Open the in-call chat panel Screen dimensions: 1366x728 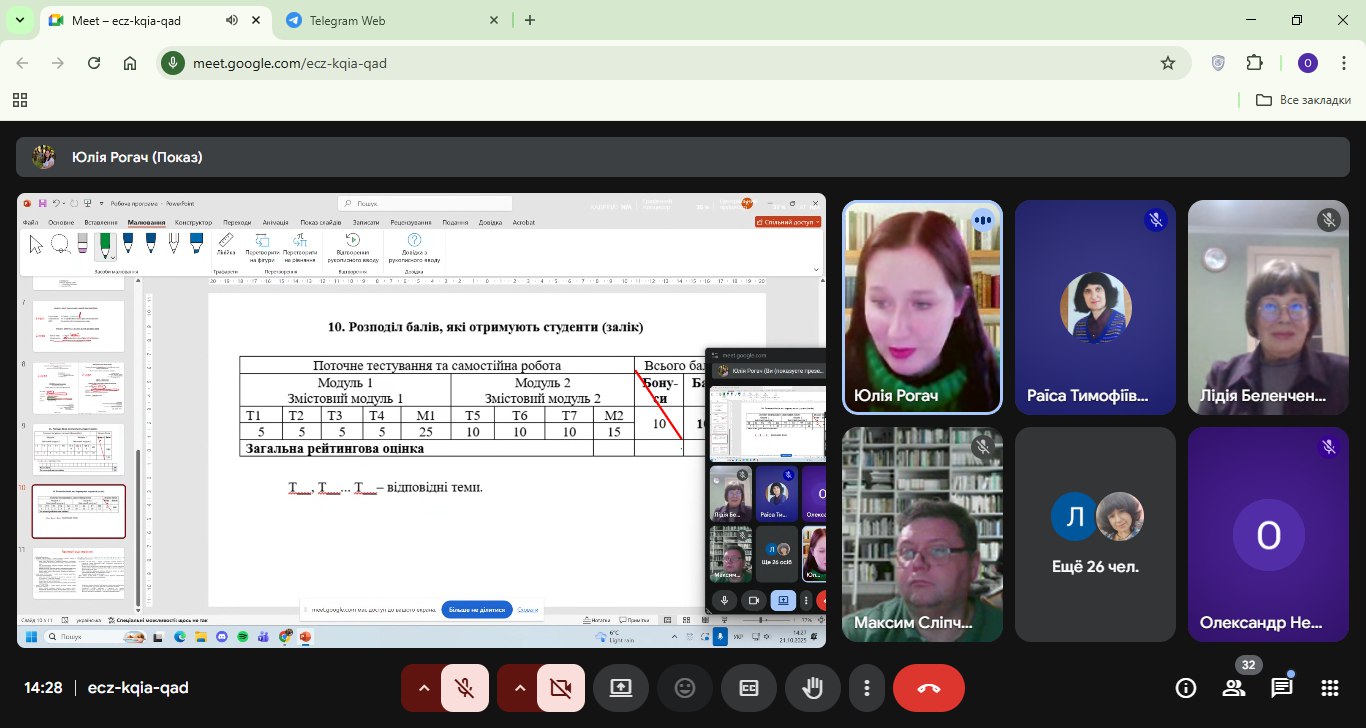(x=1282, y=688)
